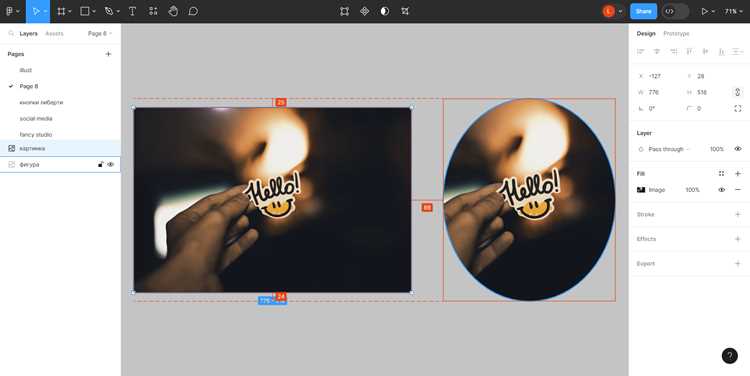Expand Frame tool options arrow
This screenshot has height=376, width=750.
pos(70,11)
